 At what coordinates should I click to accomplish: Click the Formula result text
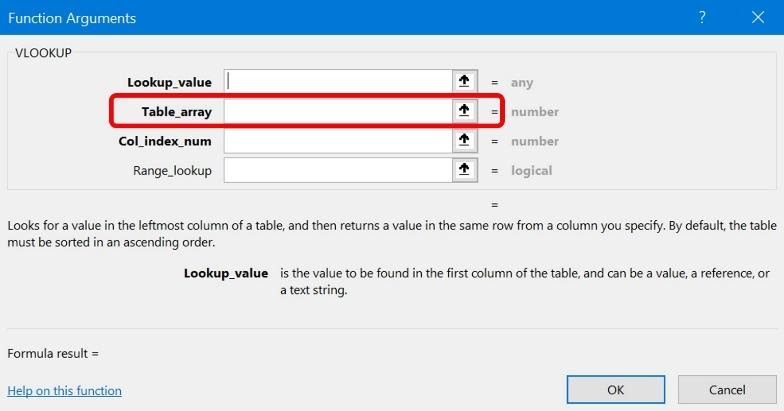click(x=53, y=353)
